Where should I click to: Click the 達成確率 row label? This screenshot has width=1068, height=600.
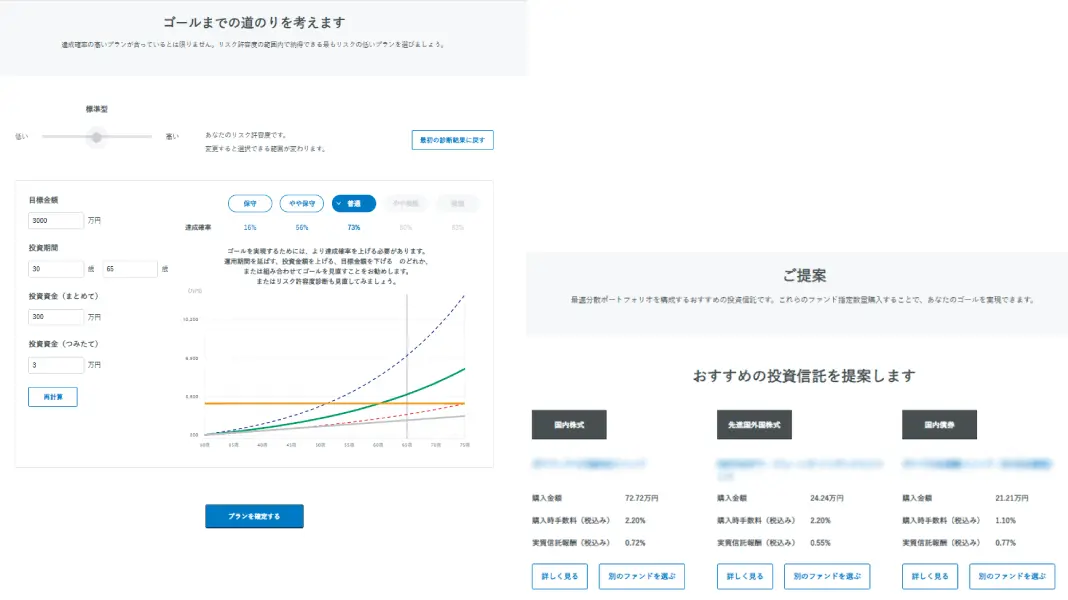tap(198, 227)
